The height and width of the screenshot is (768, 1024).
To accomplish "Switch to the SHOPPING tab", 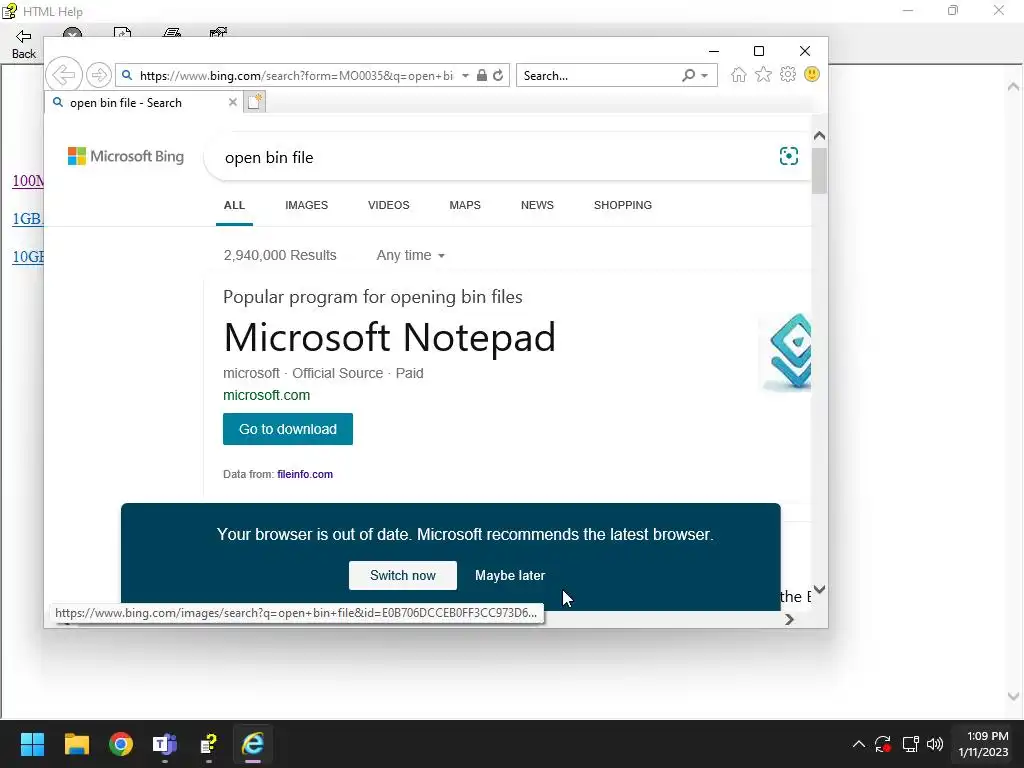I will tap(623, 205).
